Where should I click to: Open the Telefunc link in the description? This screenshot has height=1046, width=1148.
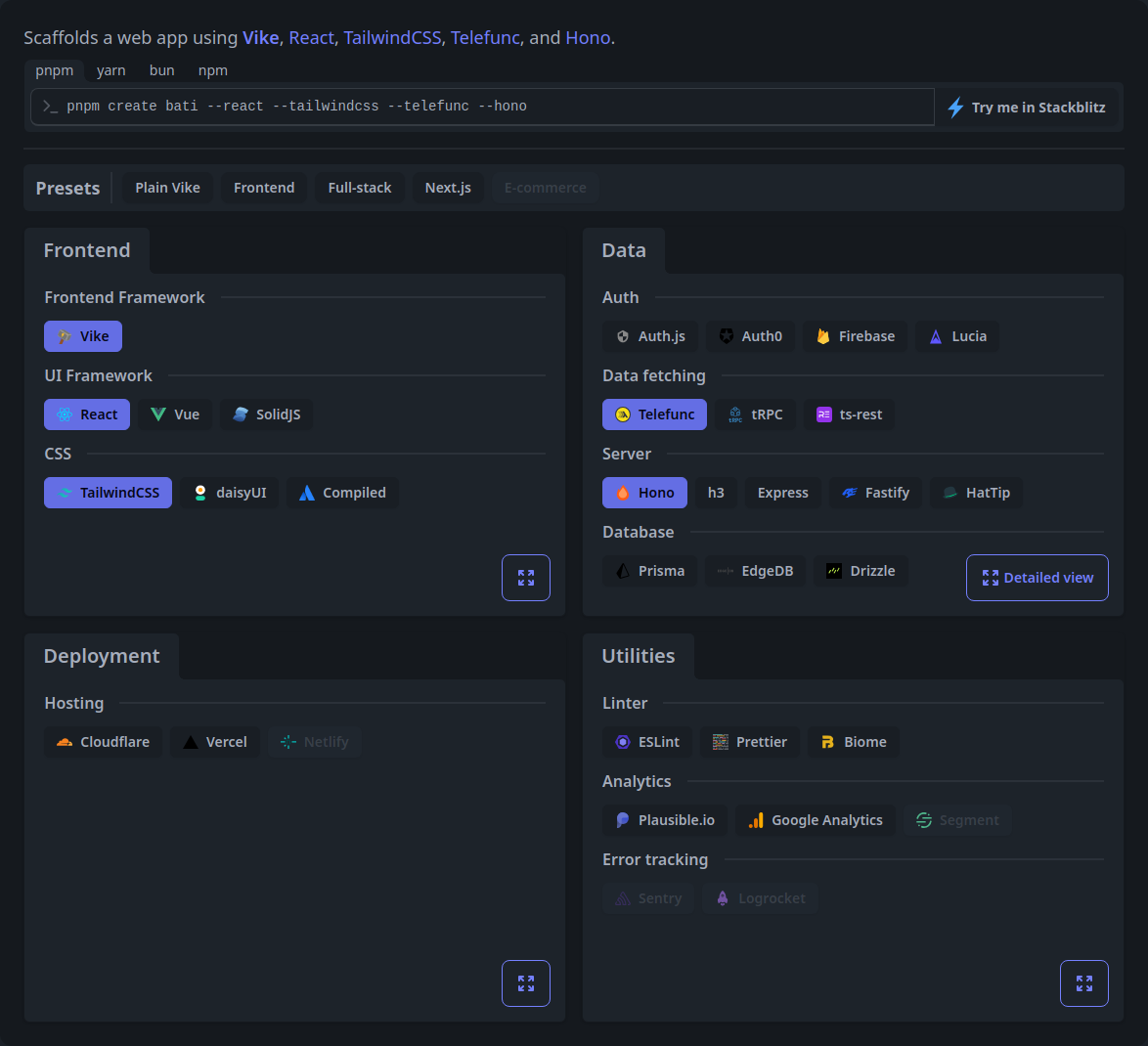click(485, 37)
